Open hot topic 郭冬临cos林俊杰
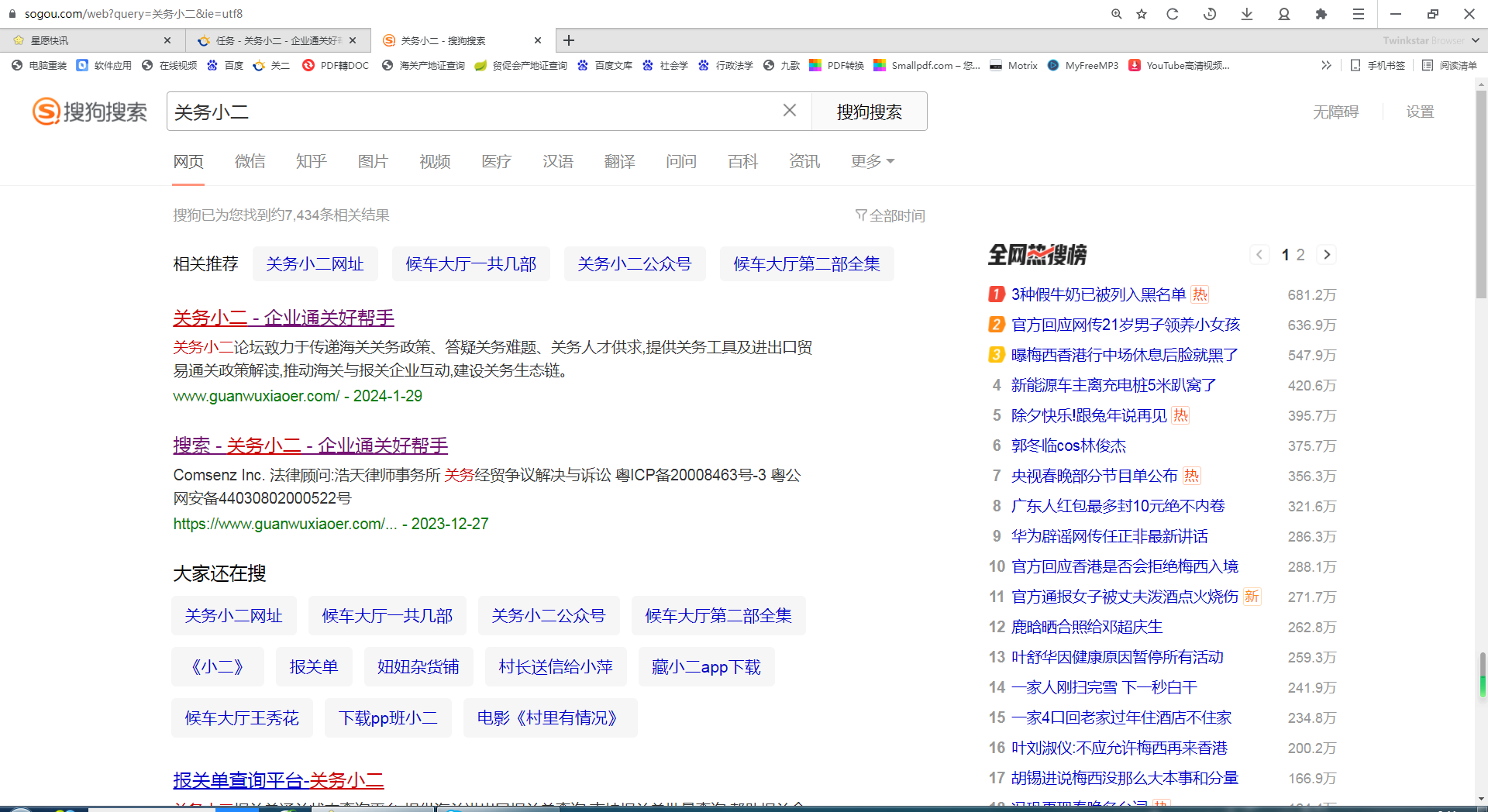The width and height of the screenshot is (1488, 812). (x=1068, y=446)
